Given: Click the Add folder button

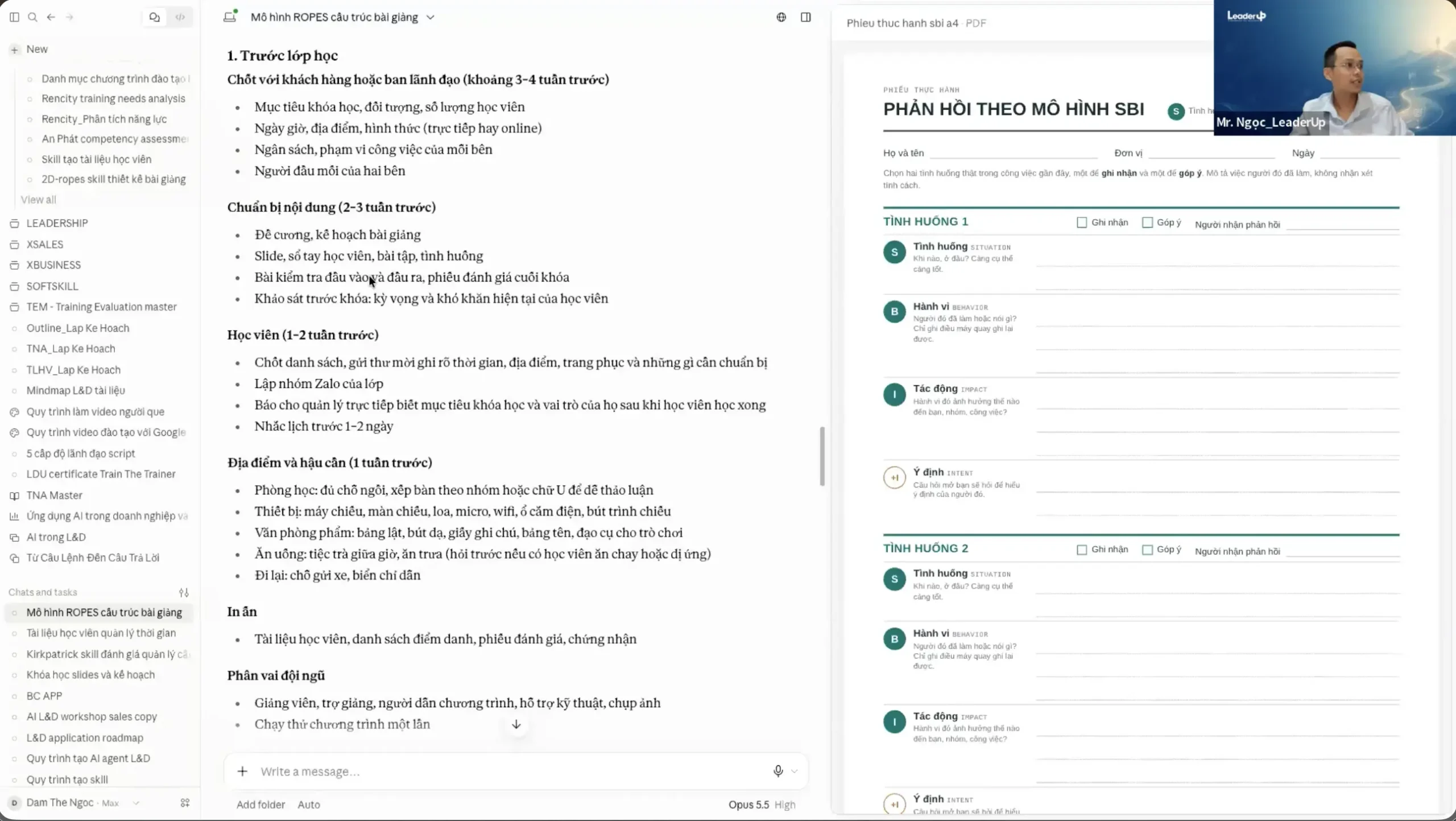Looking at the screenshot, I should 260,805.
